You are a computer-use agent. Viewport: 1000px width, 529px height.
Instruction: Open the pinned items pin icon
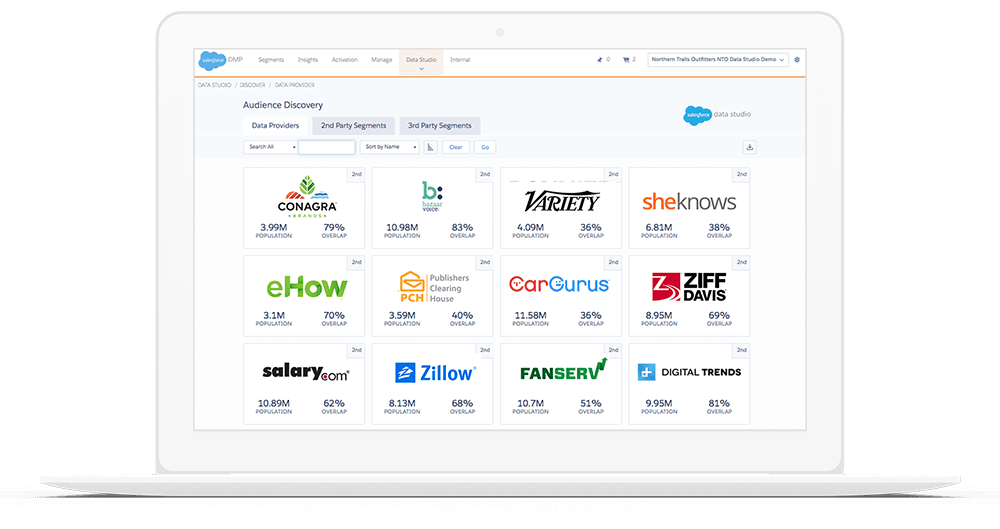pyautogui.click(x=599, y=60)
